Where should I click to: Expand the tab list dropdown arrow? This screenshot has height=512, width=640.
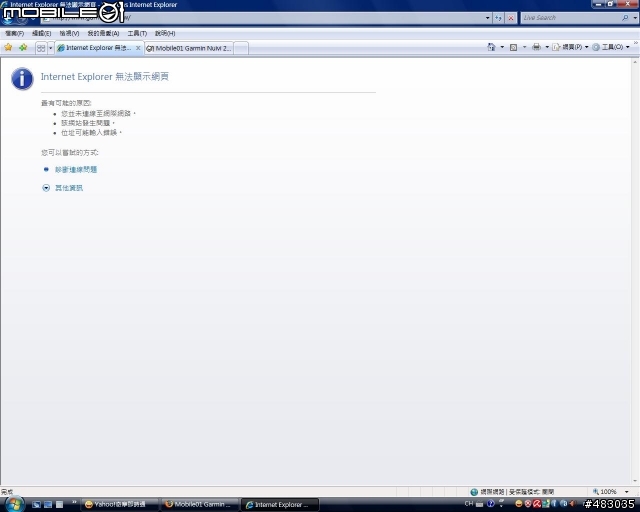(51, 48)
